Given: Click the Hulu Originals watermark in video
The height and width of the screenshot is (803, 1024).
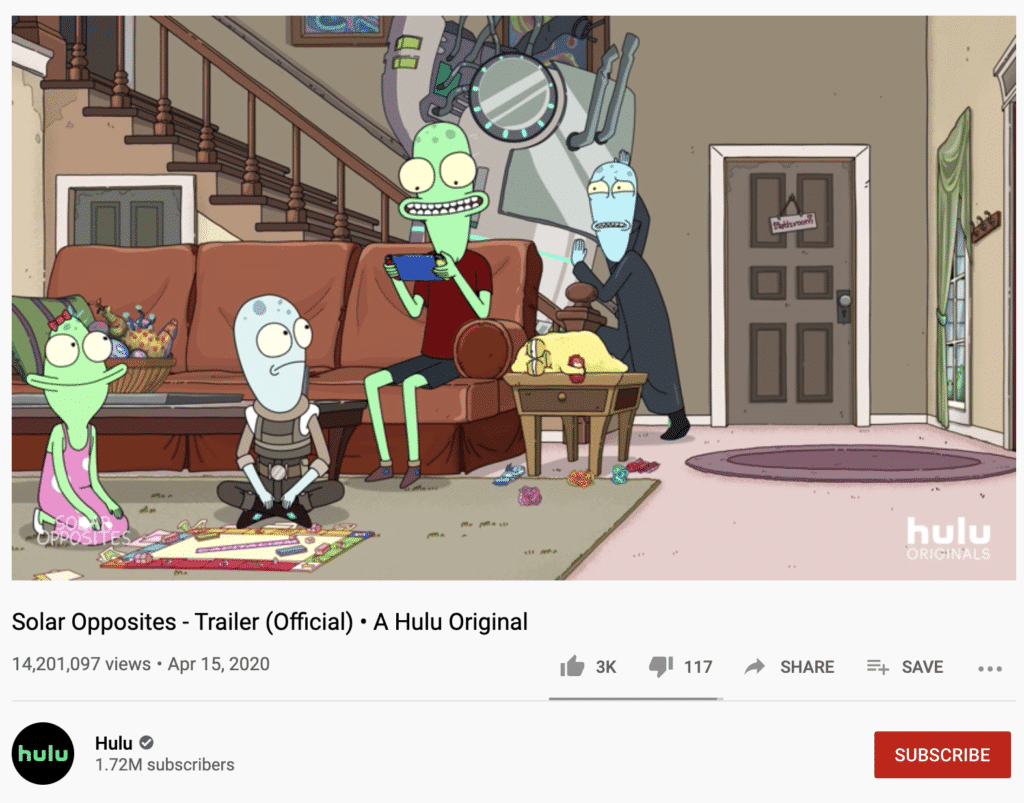Looking at the screenshot, I should pos(948,539).
